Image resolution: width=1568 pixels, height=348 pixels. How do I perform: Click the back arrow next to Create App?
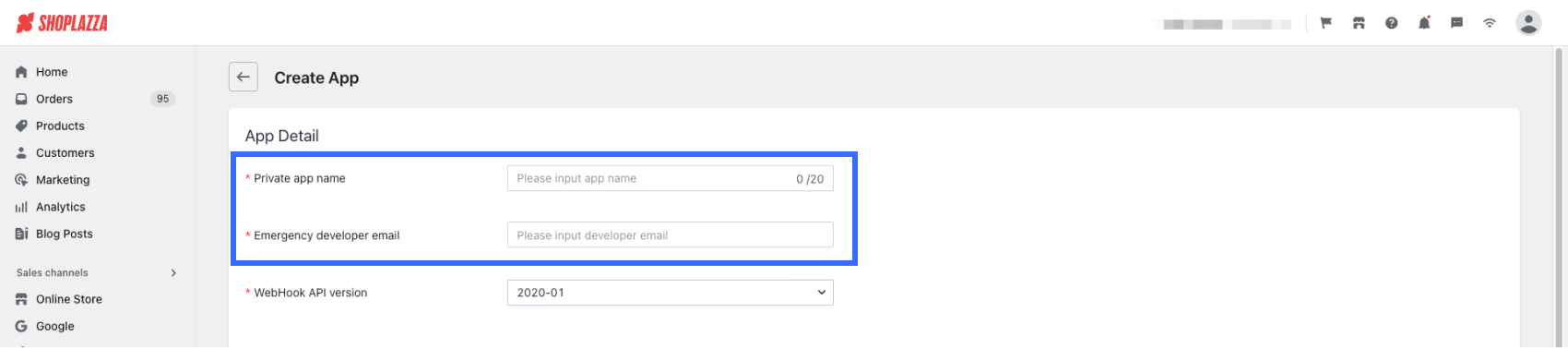244,78
